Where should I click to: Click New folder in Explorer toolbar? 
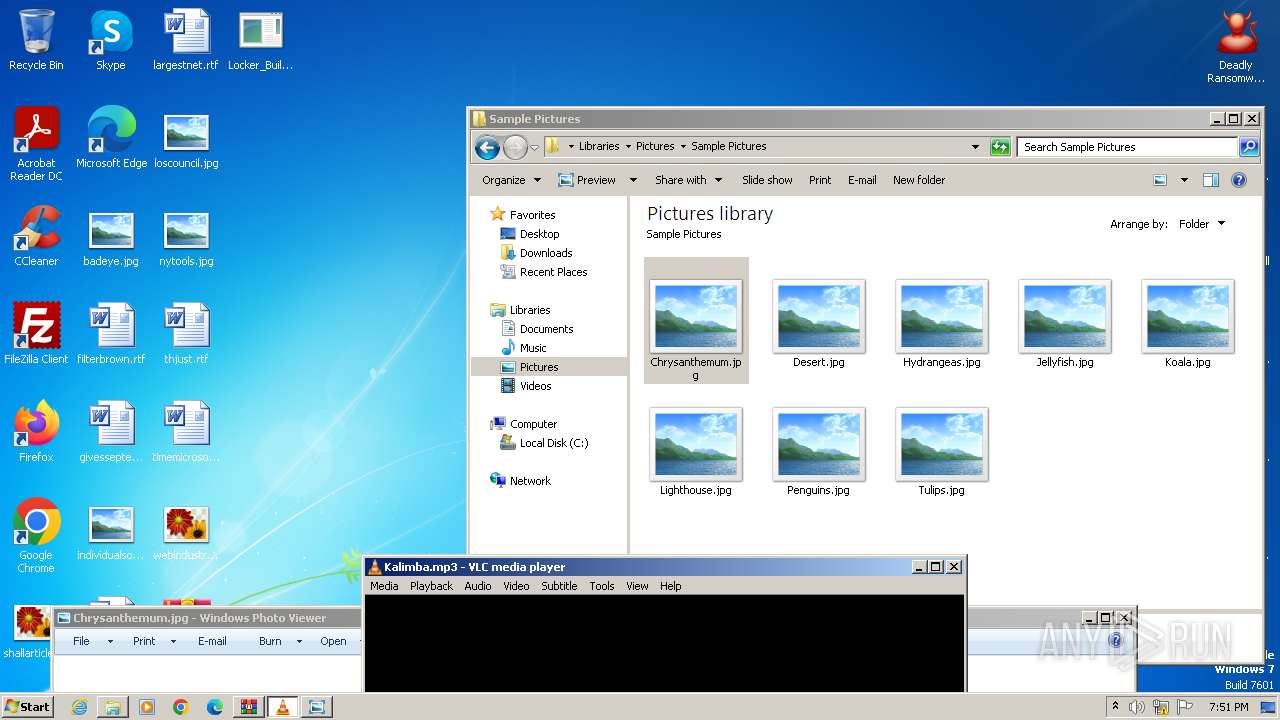(x=919, y=180)
